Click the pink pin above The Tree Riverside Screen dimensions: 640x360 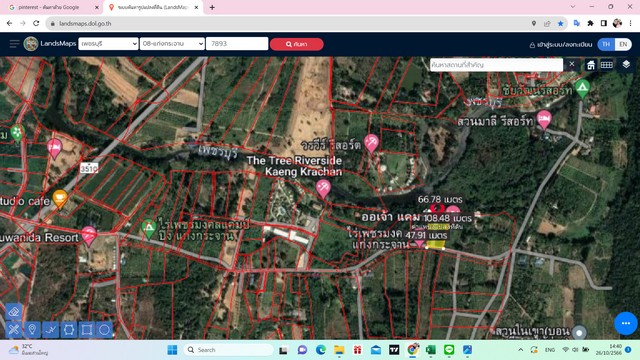[x=371, y=143]
